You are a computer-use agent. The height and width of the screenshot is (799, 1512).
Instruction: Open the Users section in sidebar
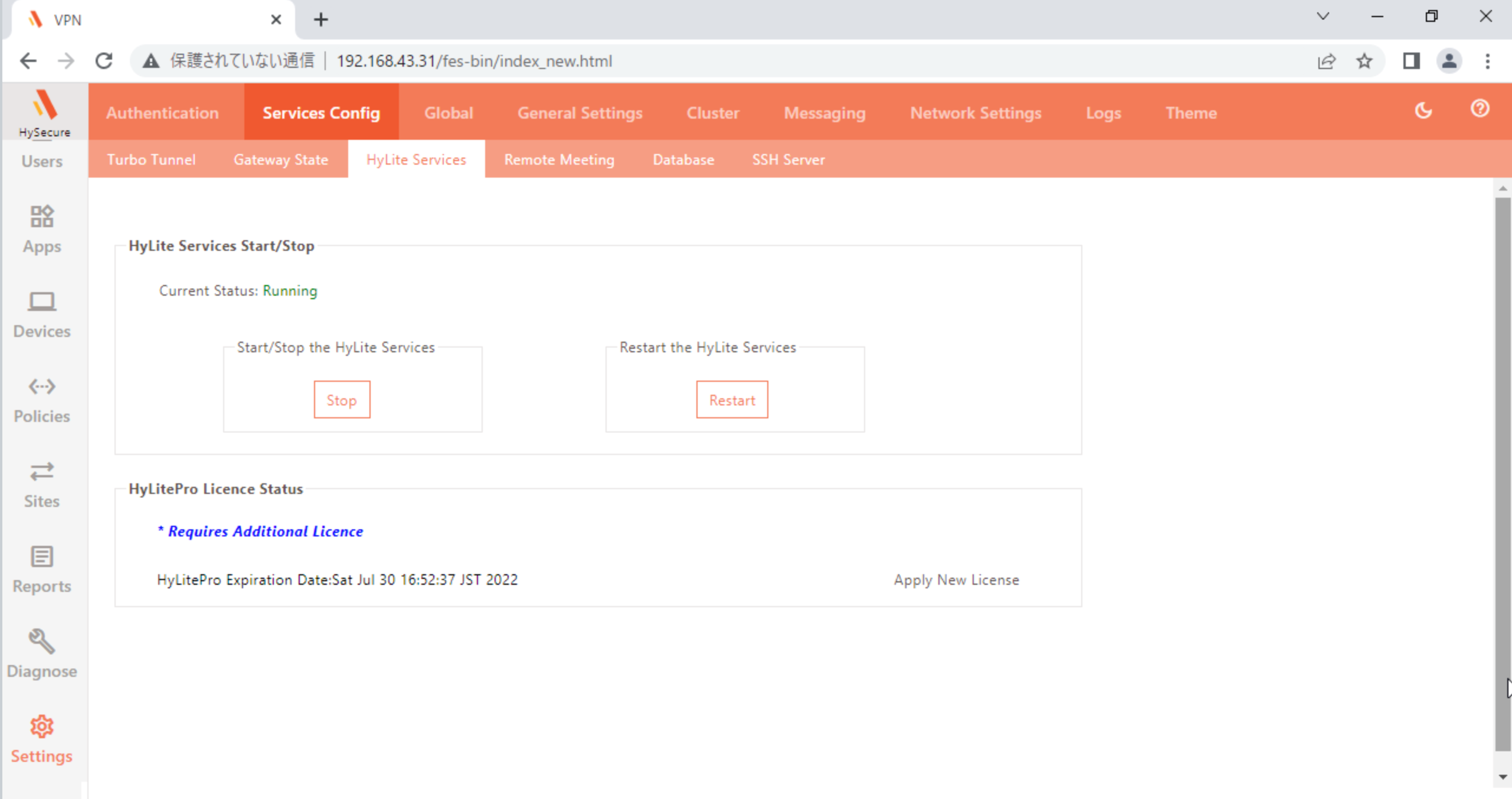tap(42, 161)
